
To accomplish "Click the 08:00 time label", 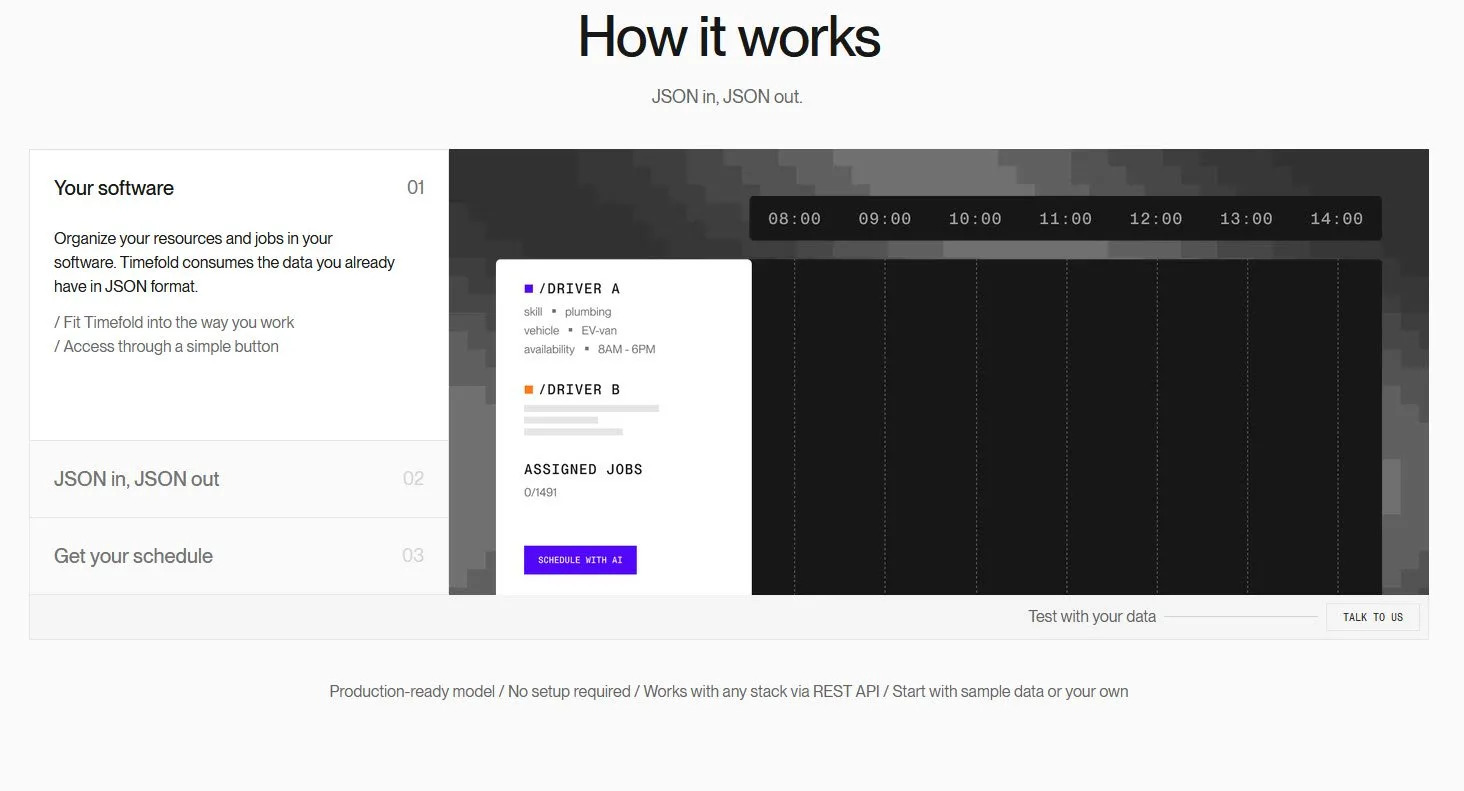I will tap(794, 219).
